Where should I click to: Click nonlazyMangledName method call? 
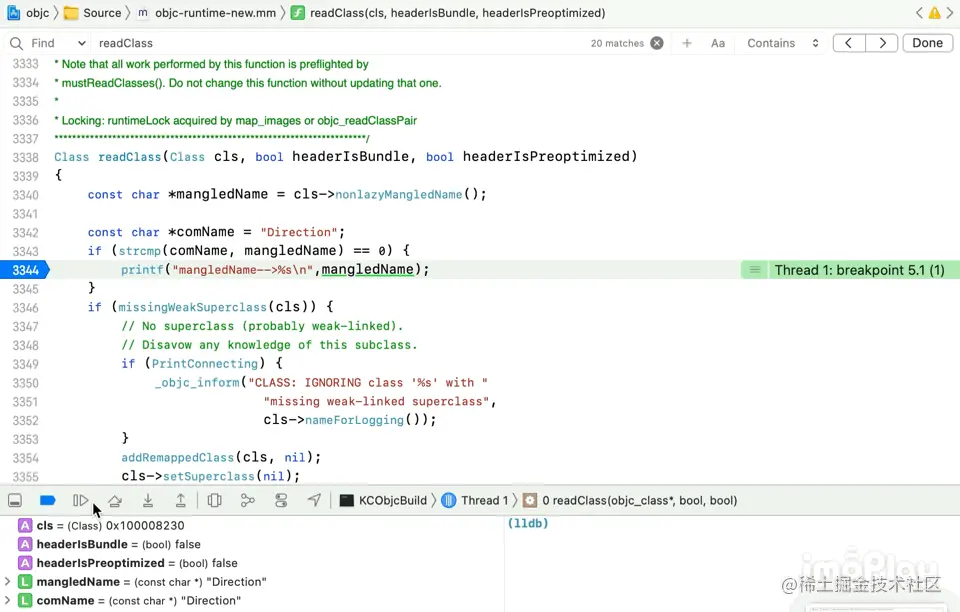[399, 195]
